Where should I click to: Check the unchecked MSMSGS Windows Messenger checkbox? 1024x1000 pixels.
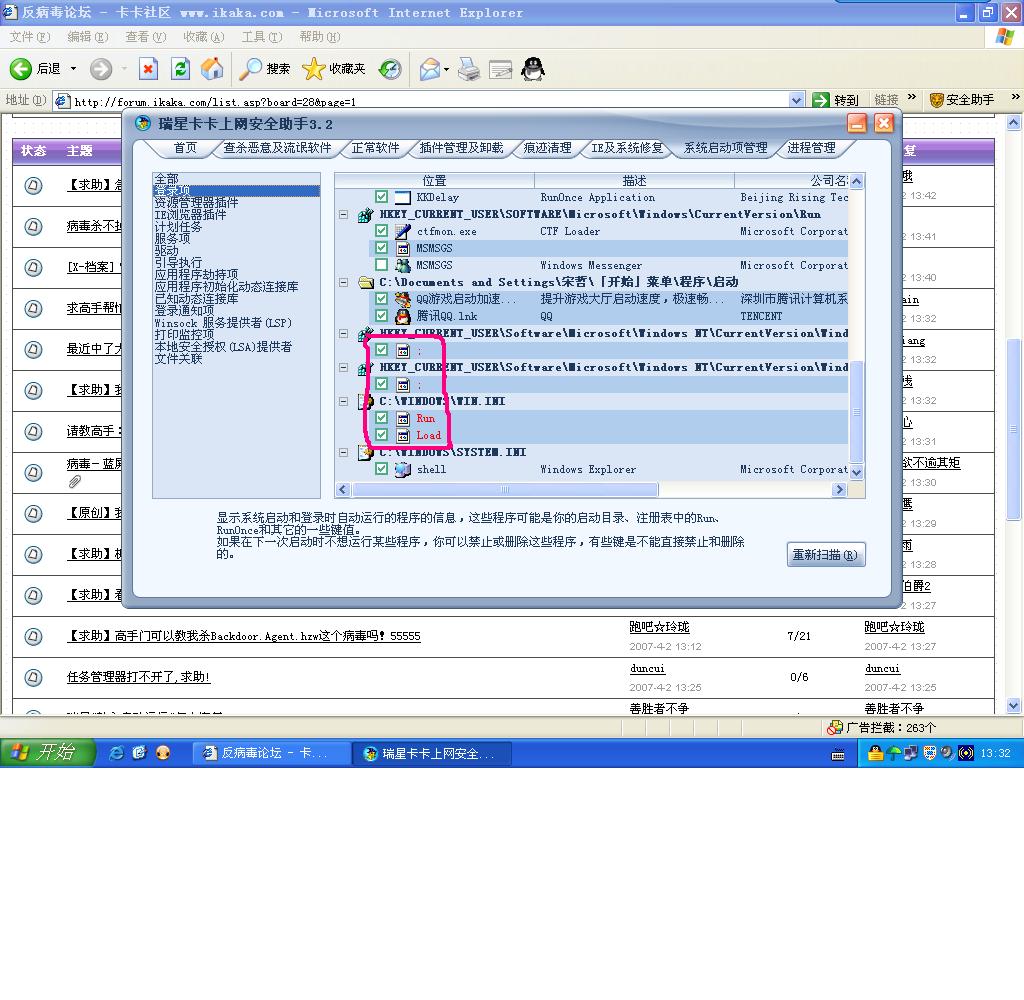tap(381, 265)
